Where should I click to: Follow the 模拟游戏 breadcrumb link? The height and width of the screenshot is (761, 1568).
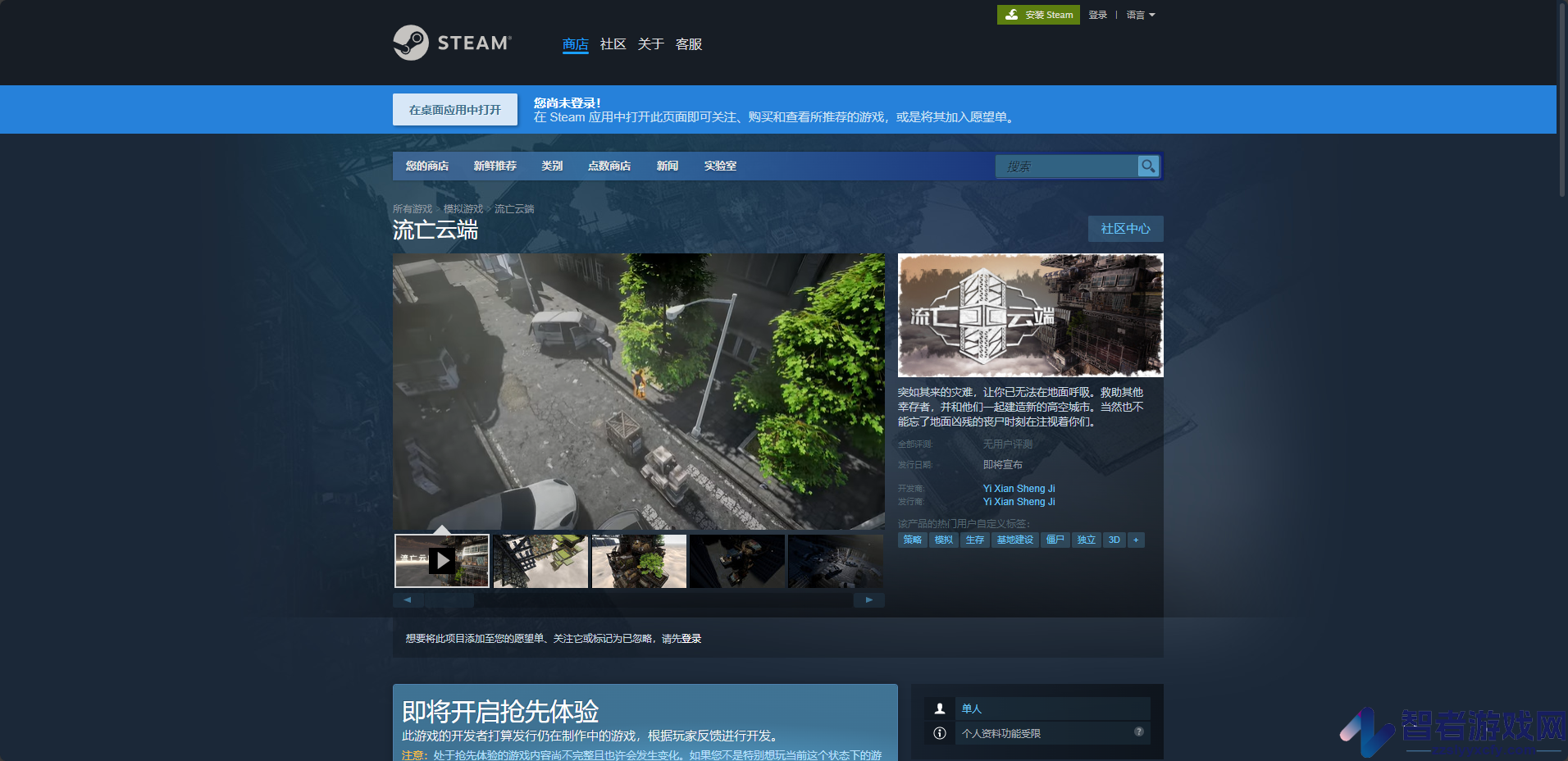coord(463,209)
